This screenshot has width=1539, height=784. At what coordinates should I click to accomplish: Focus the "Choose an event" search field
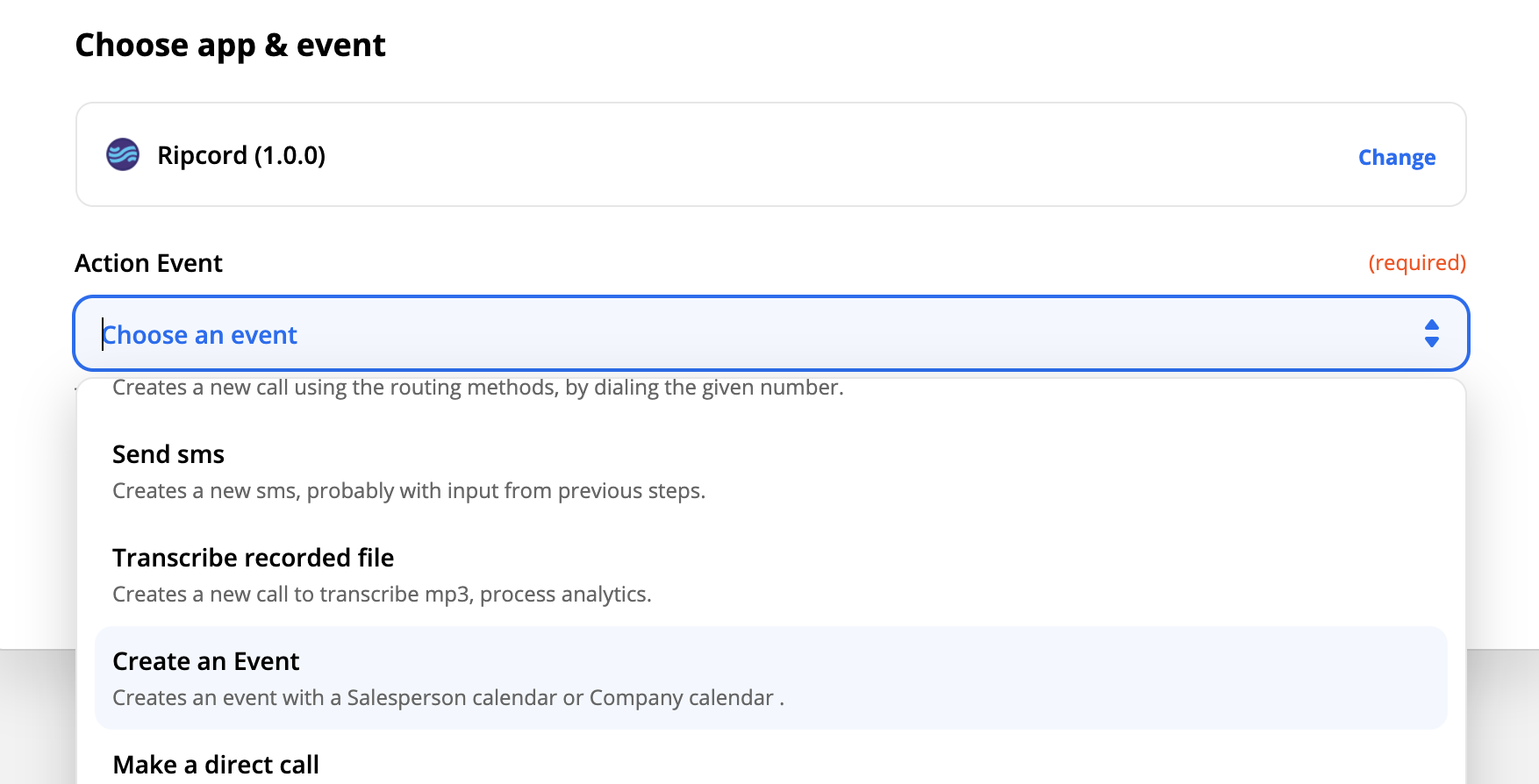pyautogui.click(x=200, y=335)
